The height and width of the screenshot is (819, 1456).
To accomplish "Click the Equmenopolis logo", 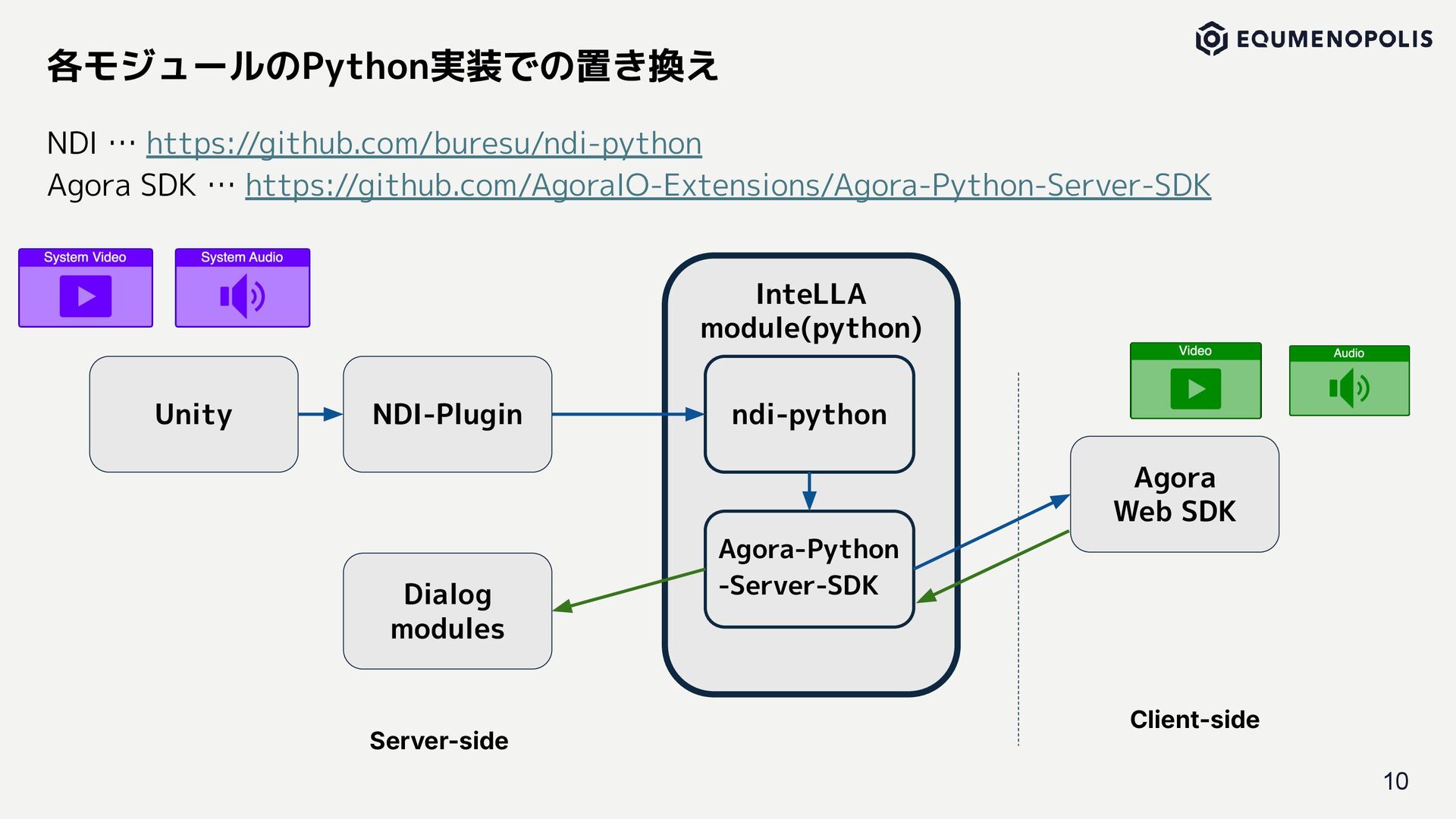I will point(1313,39).
